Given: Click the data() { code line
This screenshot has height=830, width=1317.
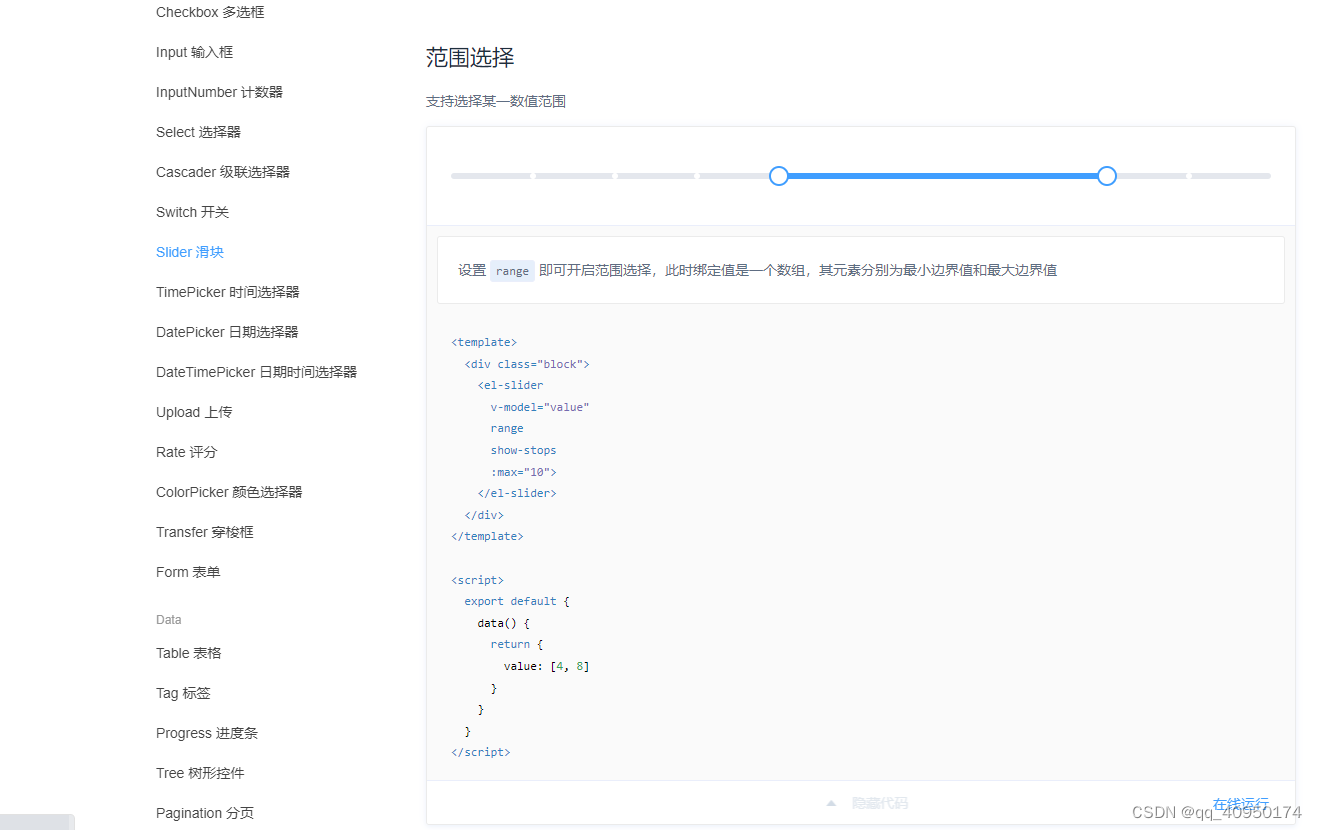Looking at the screenshot, I should 503,623.
